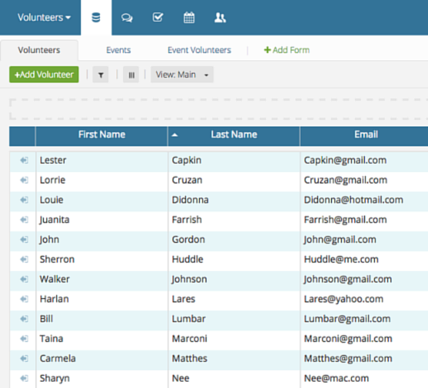Open record icon for Louie Didonna
428x388 pixels.
(x=24, y=200)
